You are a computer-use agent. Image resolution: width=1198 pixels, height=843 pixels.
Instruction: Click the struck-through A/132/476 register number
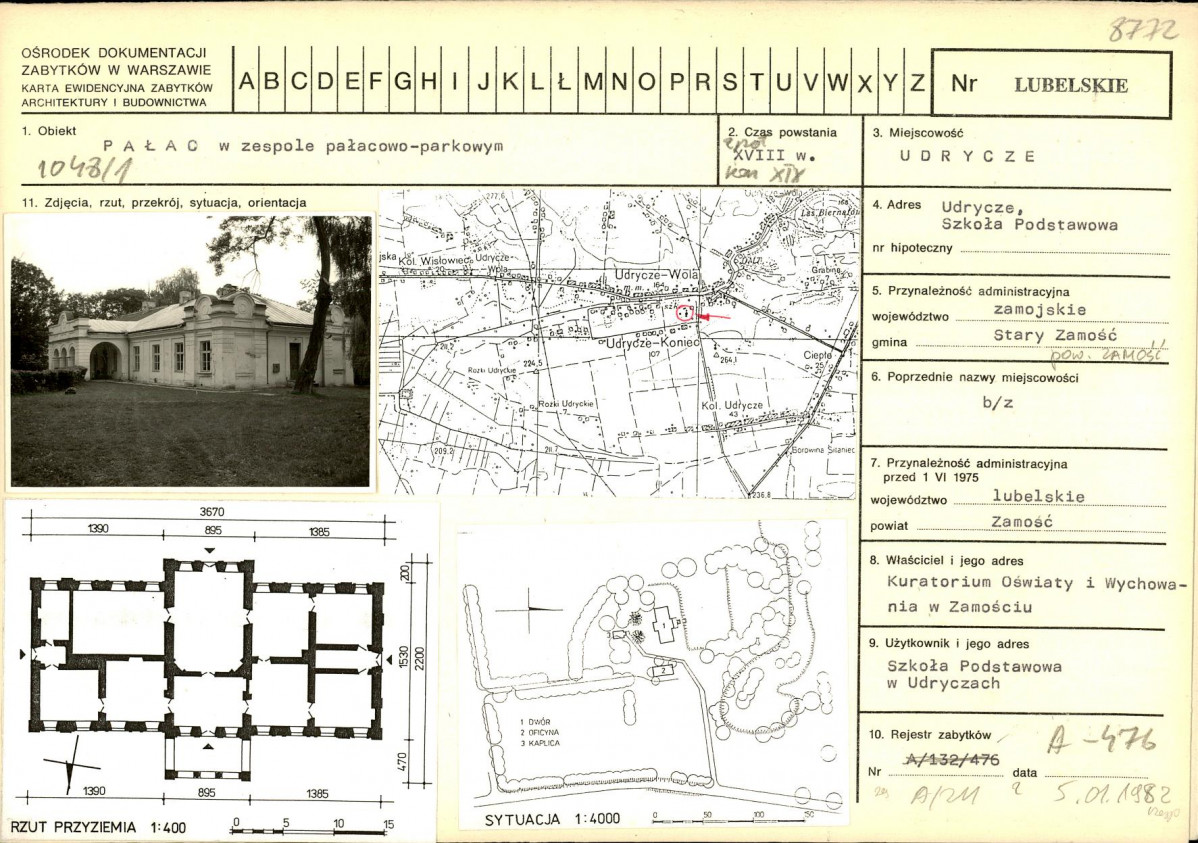tap(951, 760)
